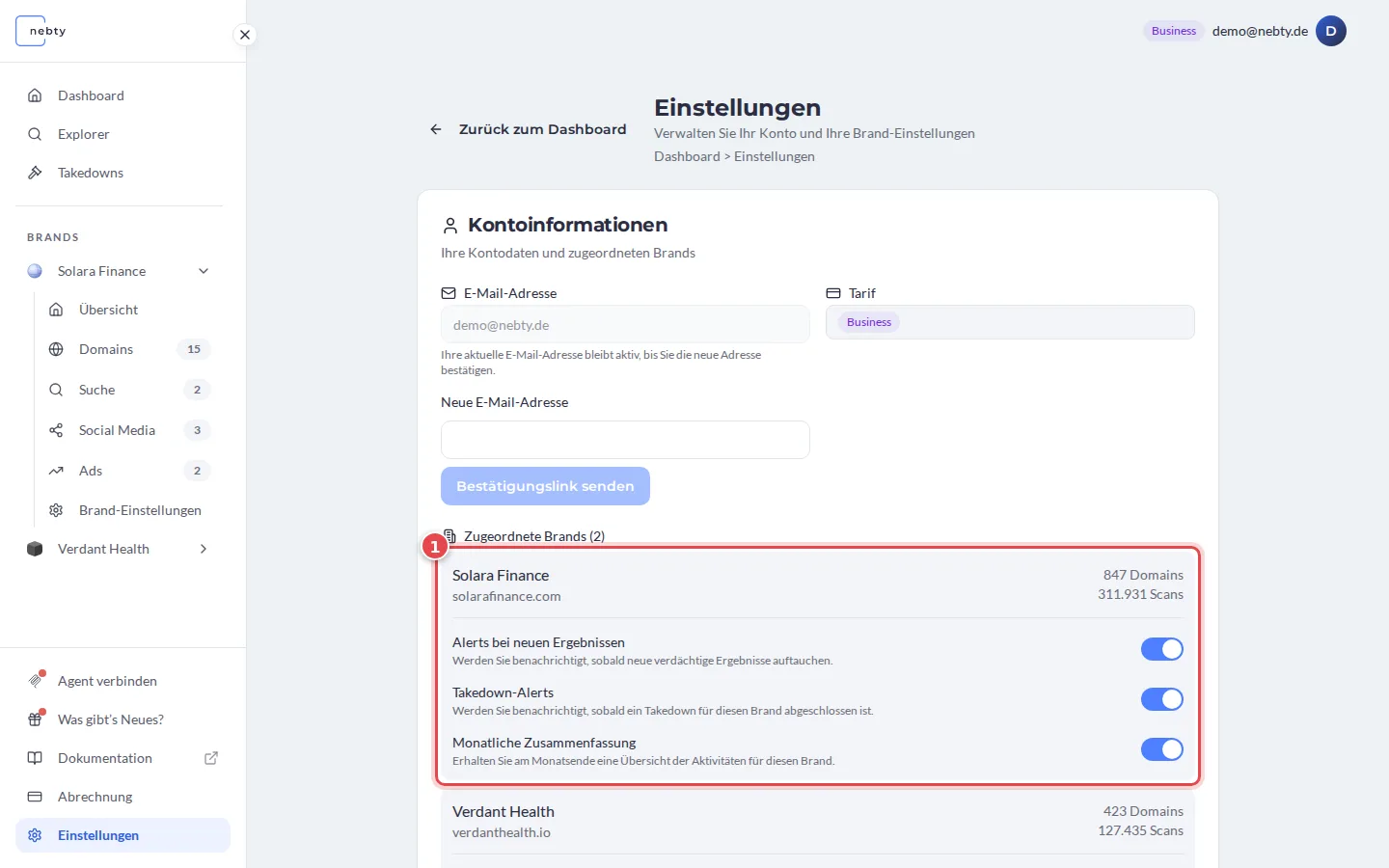Open Social Media in the sidebar
Viewport: 1389px width, 868px height.
point(128,430)
